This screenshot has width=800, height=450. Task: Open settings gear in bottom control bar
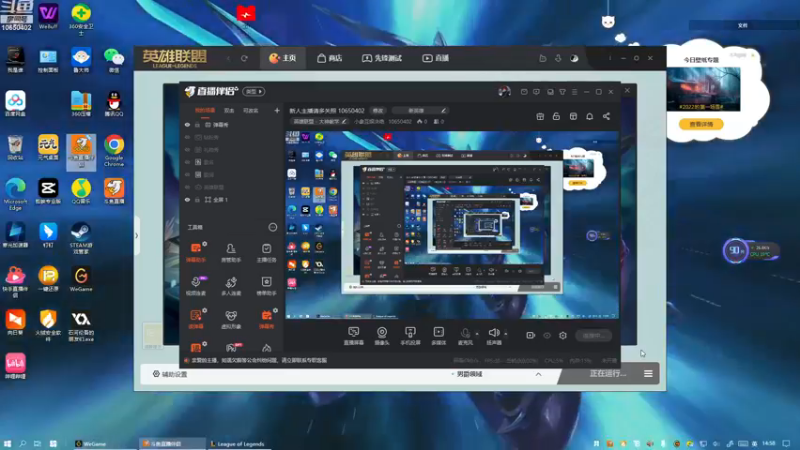[x=563, y=335]
